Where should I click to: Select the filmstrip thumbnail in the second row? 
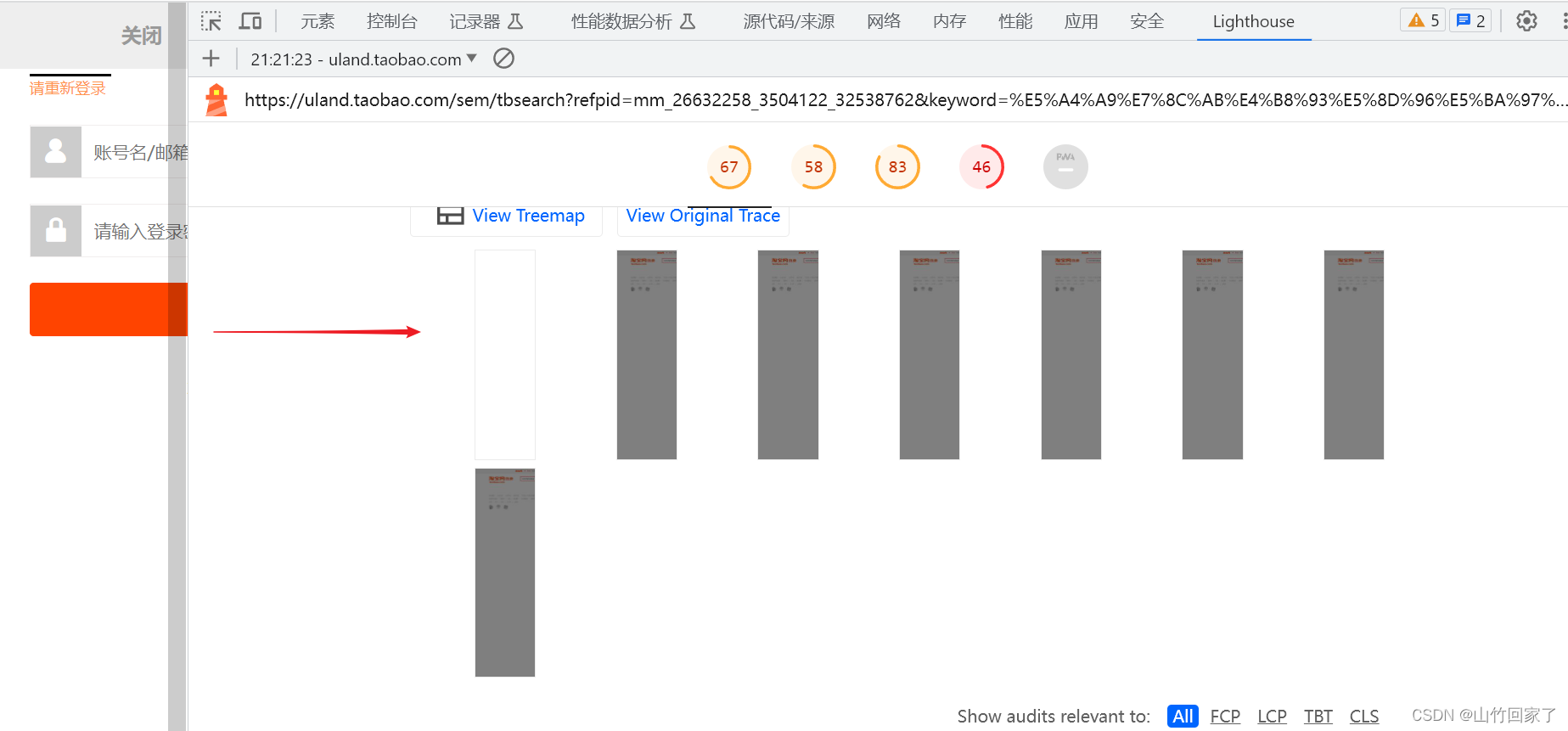[x=505, y=572]
